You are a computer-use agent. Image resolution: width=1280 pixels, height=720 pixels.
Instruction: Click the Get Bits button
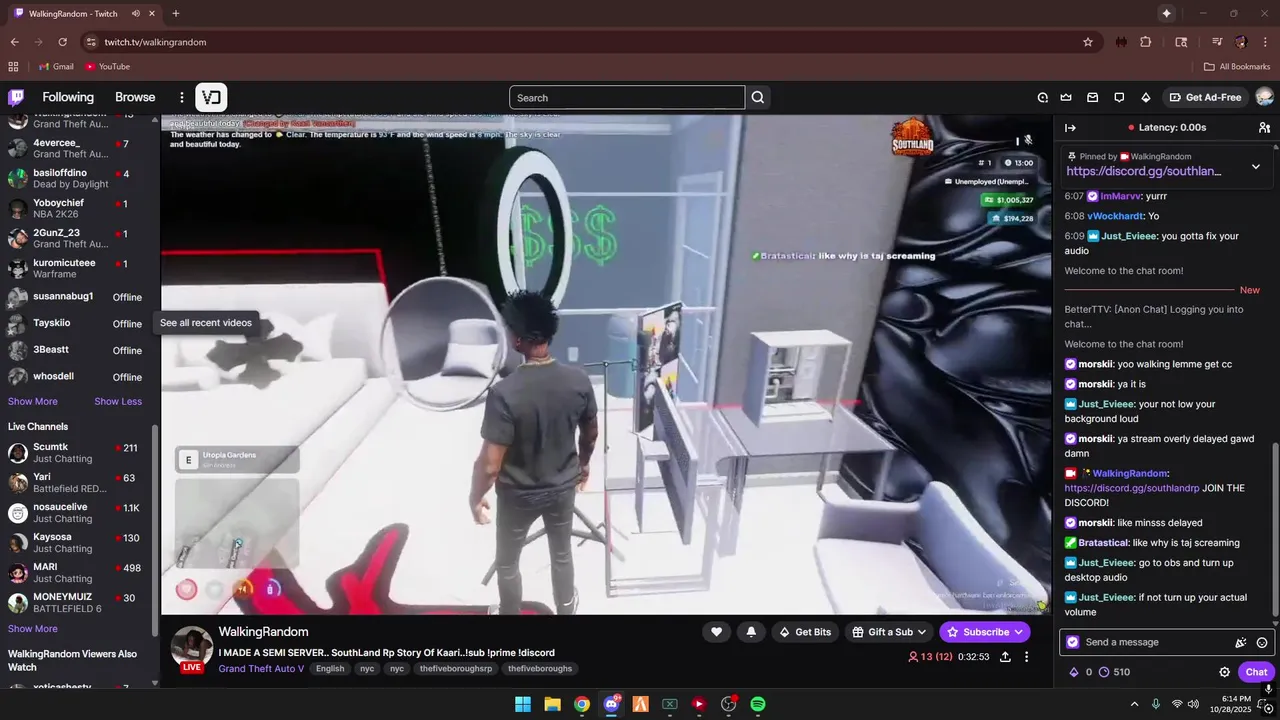point(805,632)
